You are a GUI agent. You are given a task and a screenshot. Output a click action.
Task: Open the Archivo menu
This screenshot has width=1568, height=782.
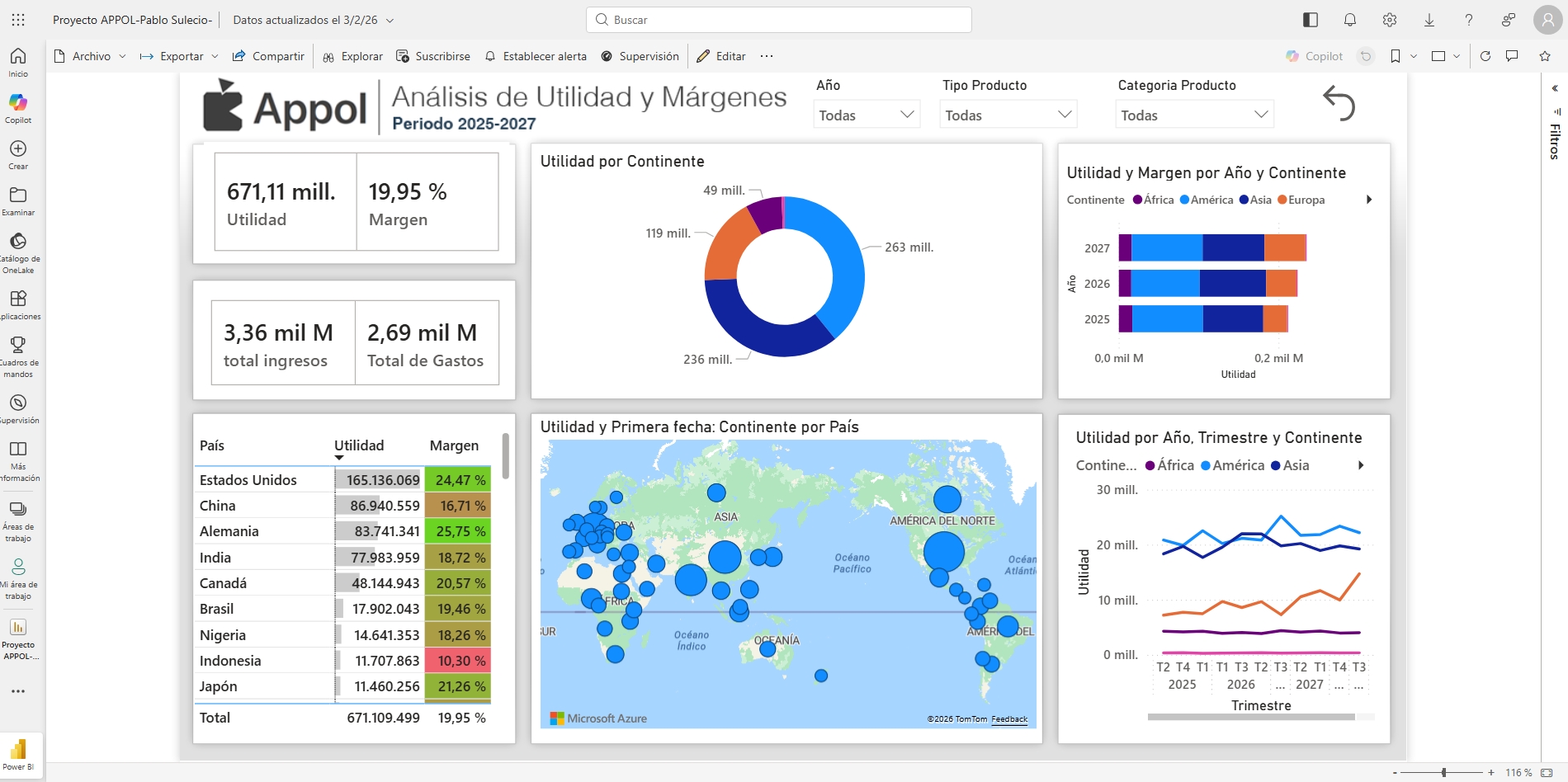click(x=90, y=56)
